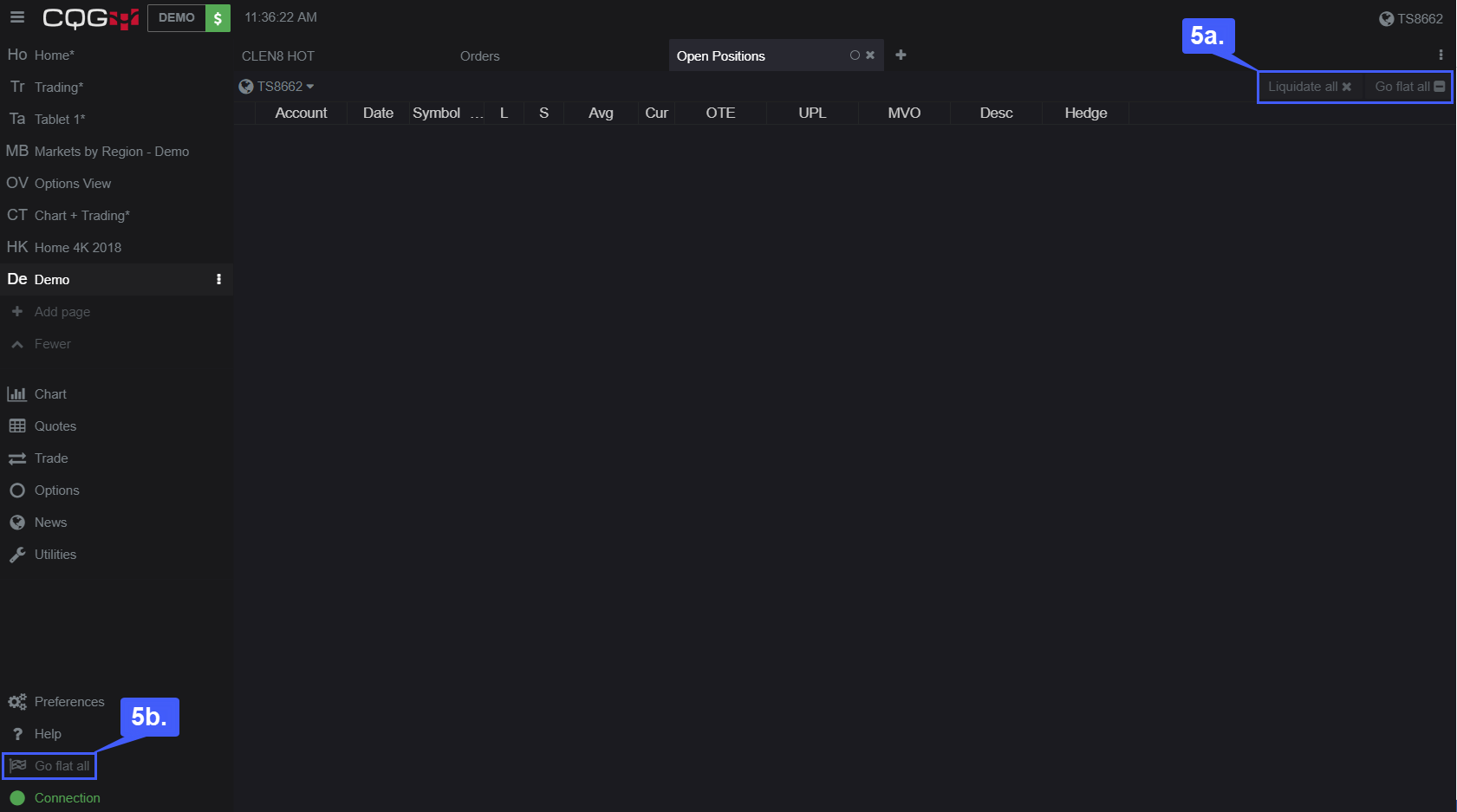Screen dimensions: 1457x812
Task: Click the OTE column header
Action: tap(721, 114)
